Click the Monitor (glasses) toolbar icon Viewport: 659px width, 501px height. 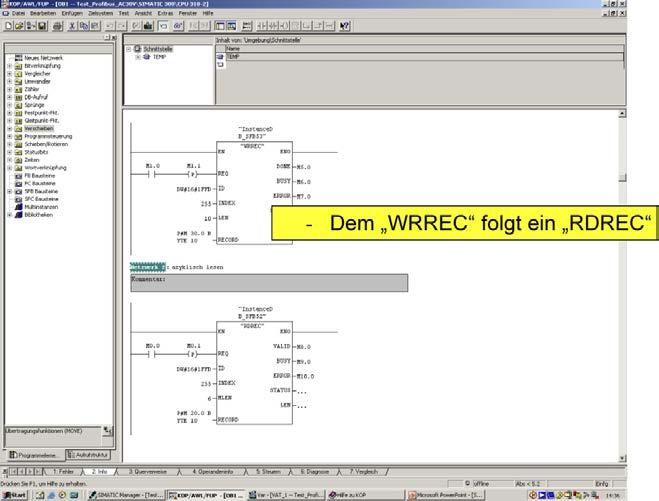coord(178,26)
